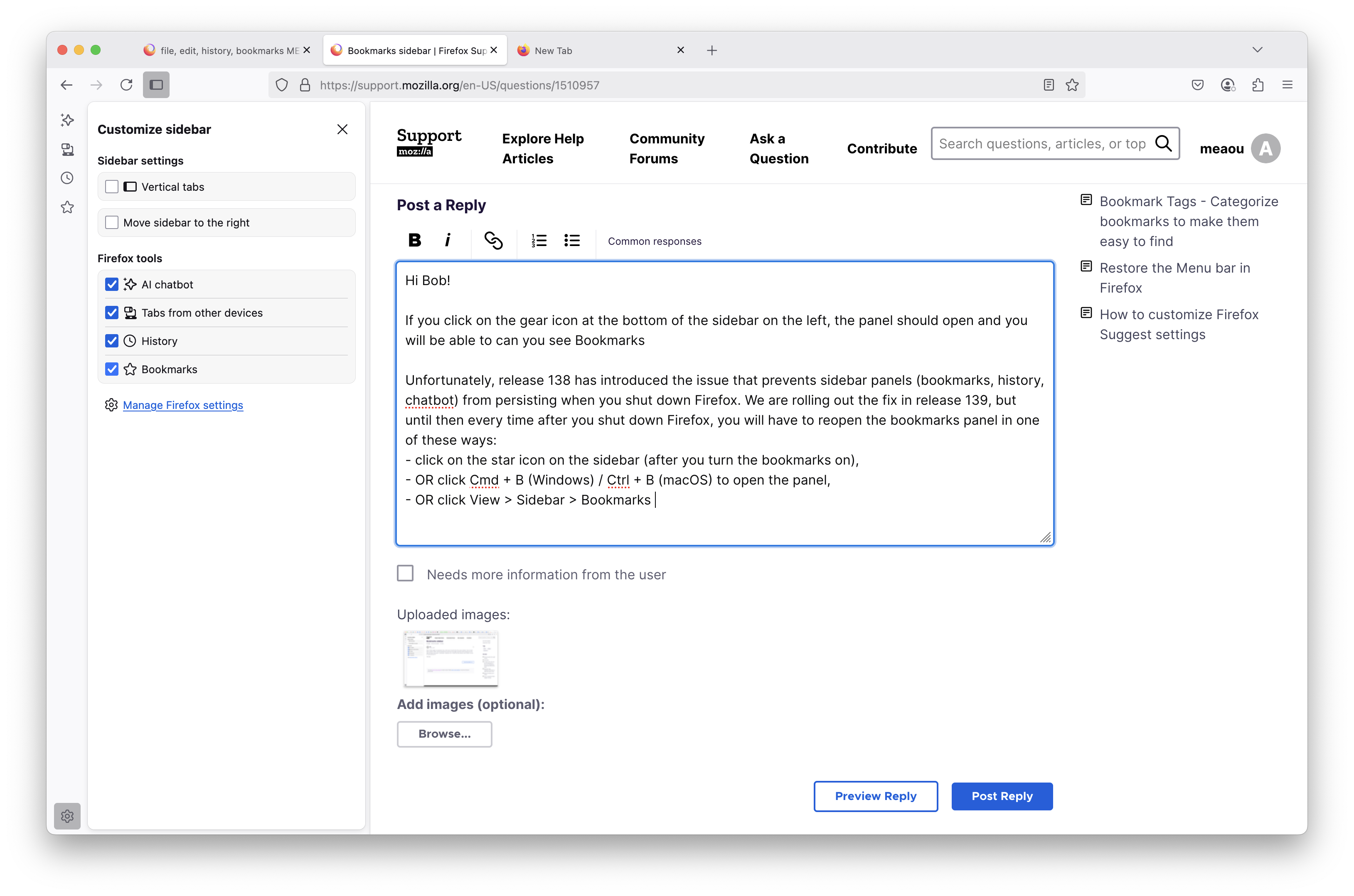The image size is (1354, 896).
Task: Open Bookmarks star icon in sidebar strip
Action: click(x=67, y=207)
